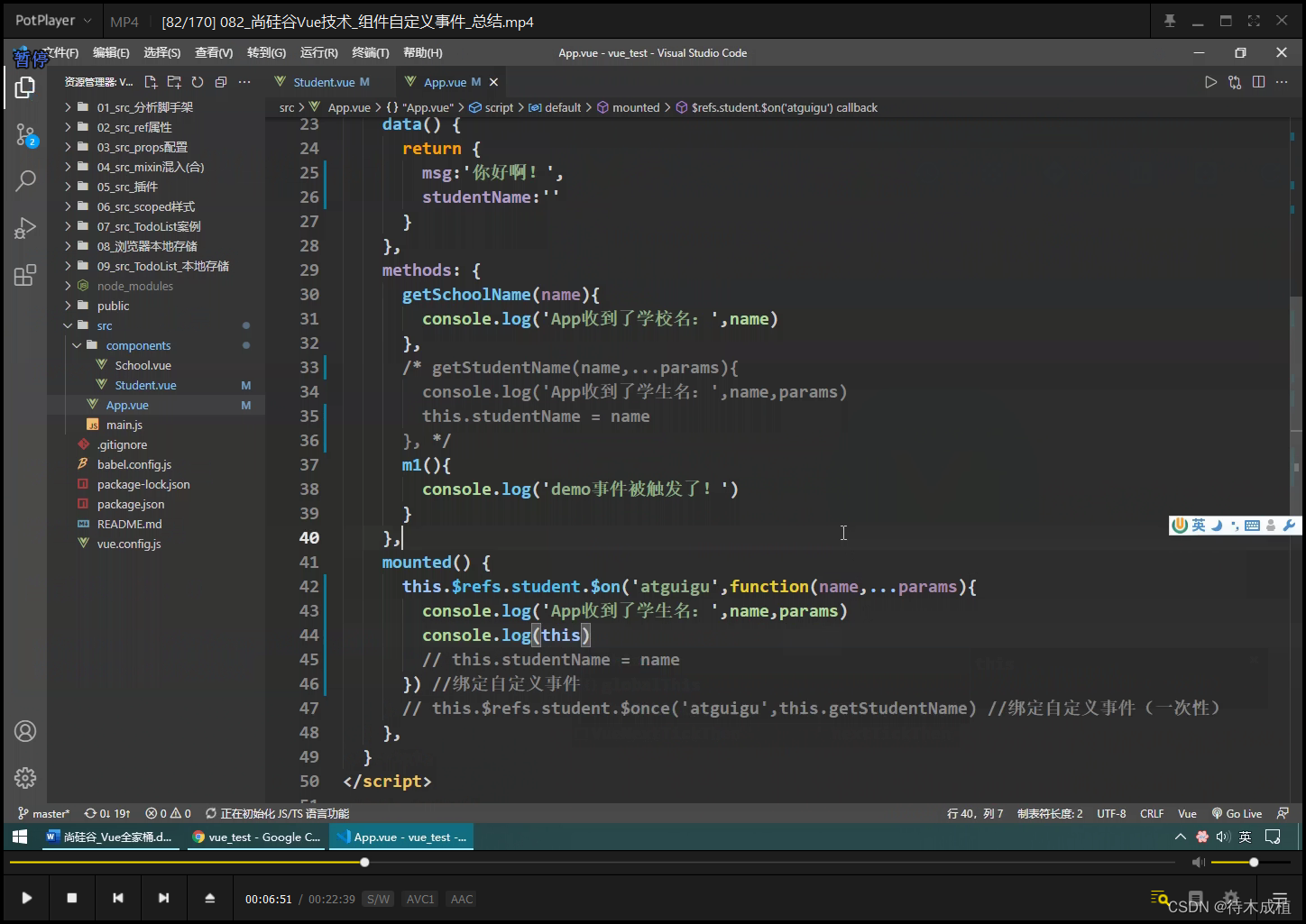Viewport: 1306px width, 924px height.
Task: Click Go Live in status bar
Action: coord(1237,813)
